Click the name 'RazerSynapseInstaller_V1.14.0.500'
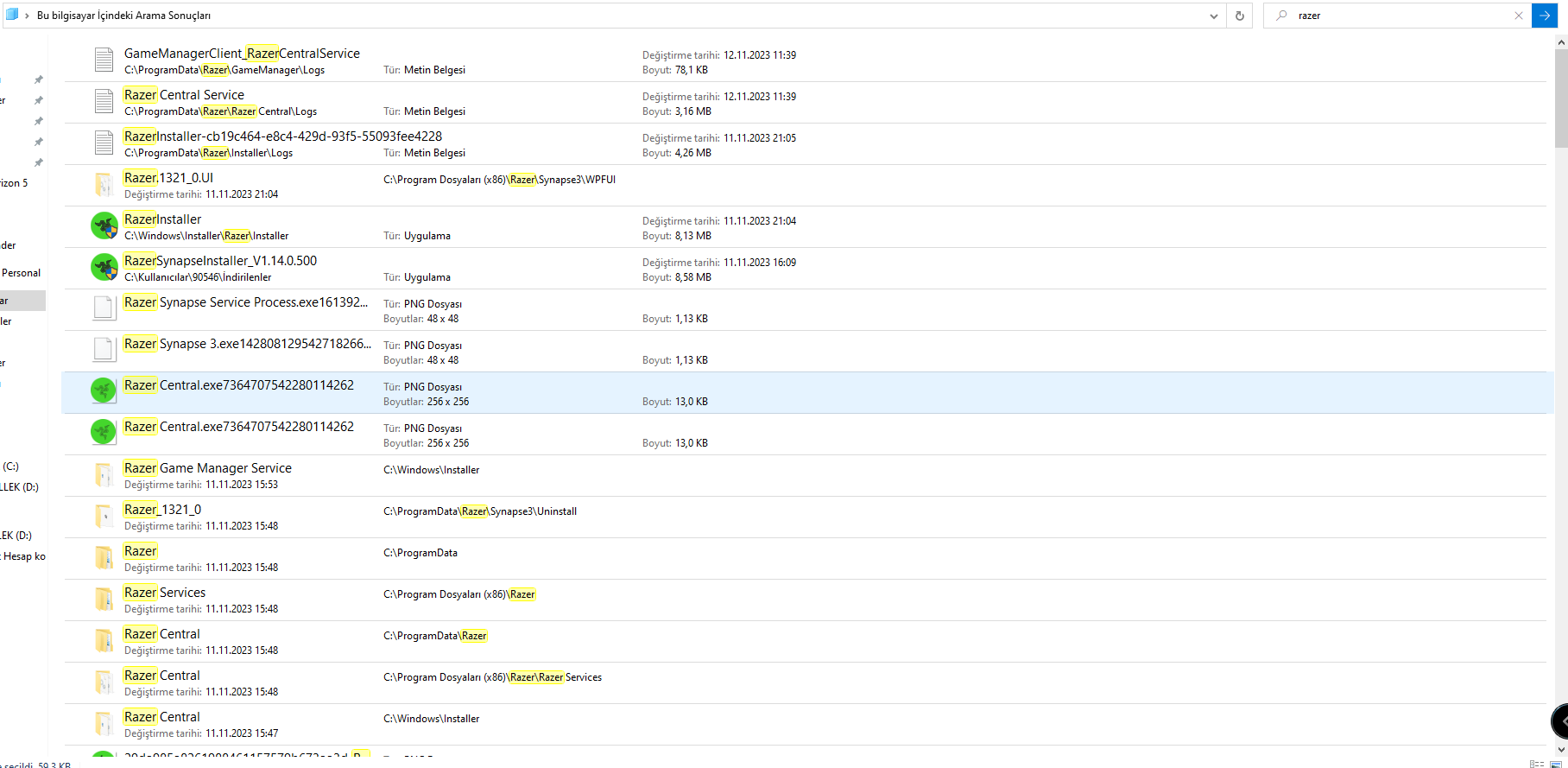This screenshot has height=768, width=1568. coord(220,261)
